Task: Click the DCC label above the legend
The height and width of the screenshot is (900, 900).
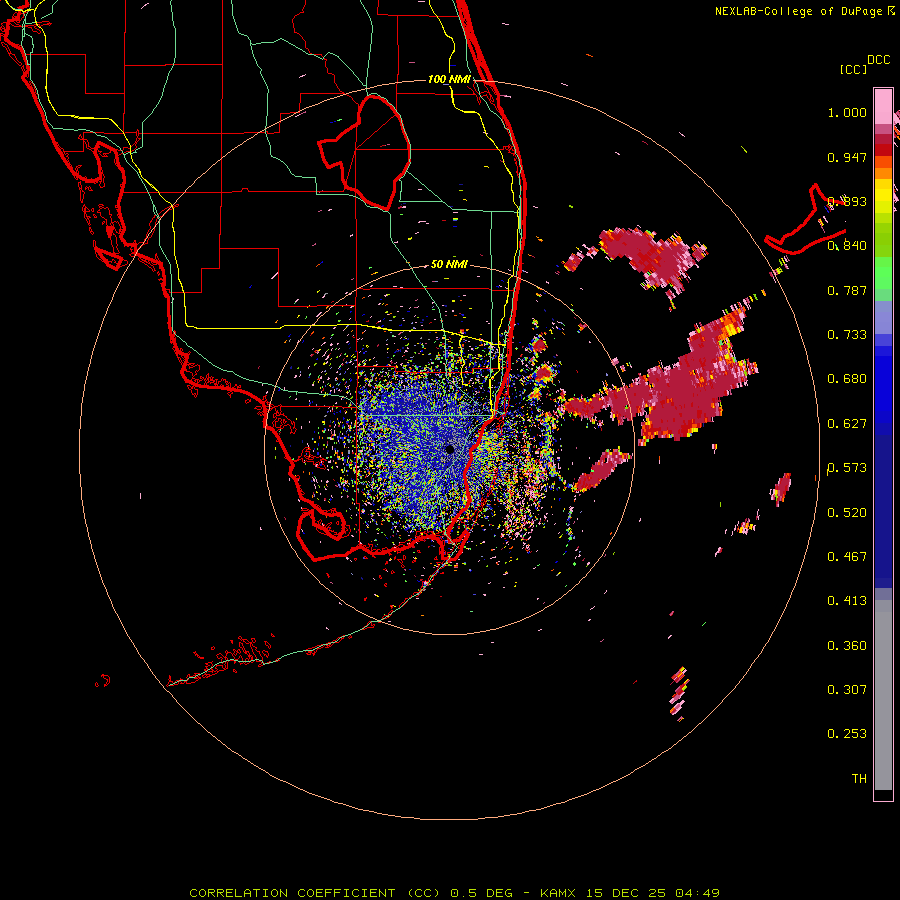Action: point(879,60)
